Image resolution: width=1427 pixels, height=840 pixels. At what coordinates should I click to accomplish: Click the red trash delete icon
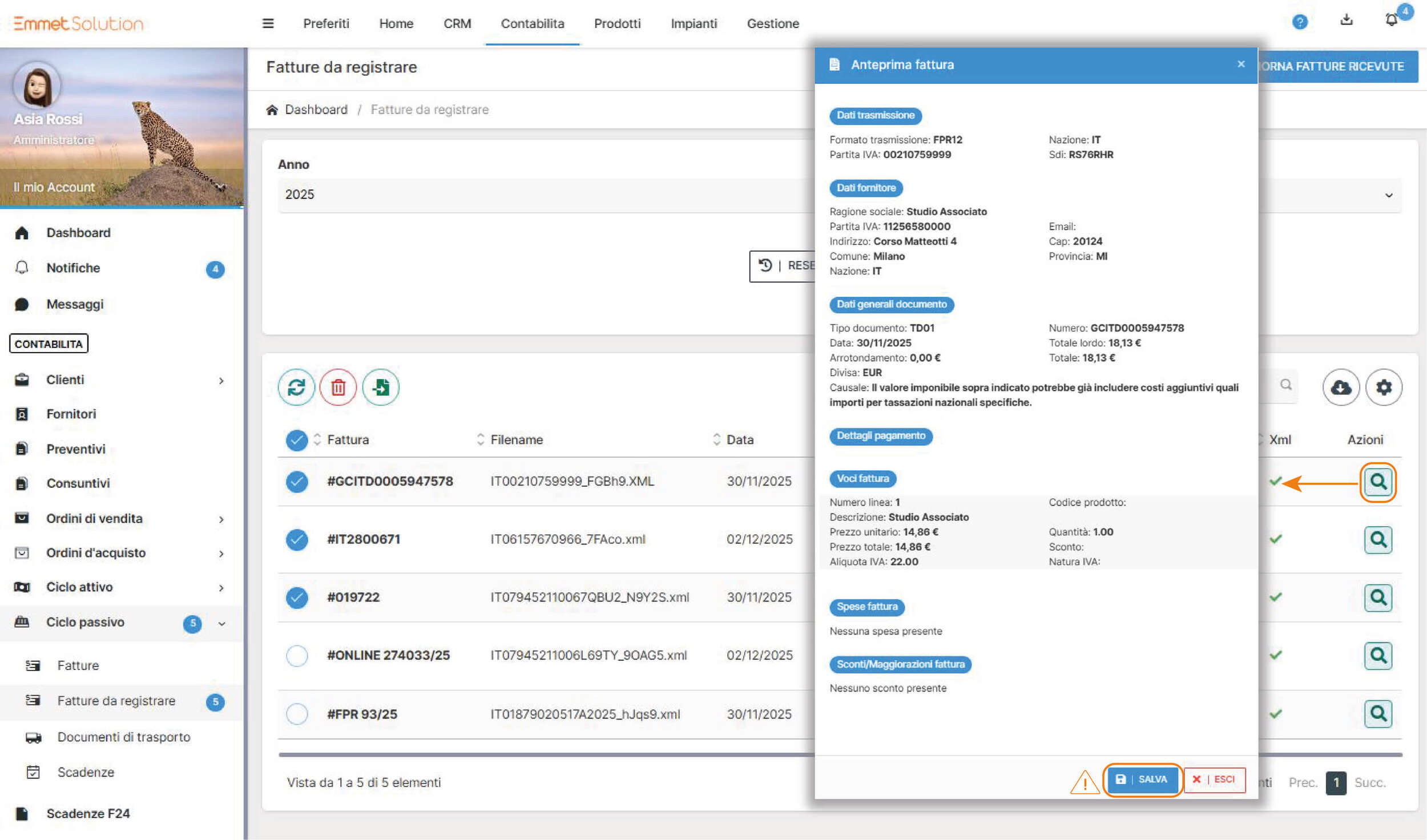338,387
